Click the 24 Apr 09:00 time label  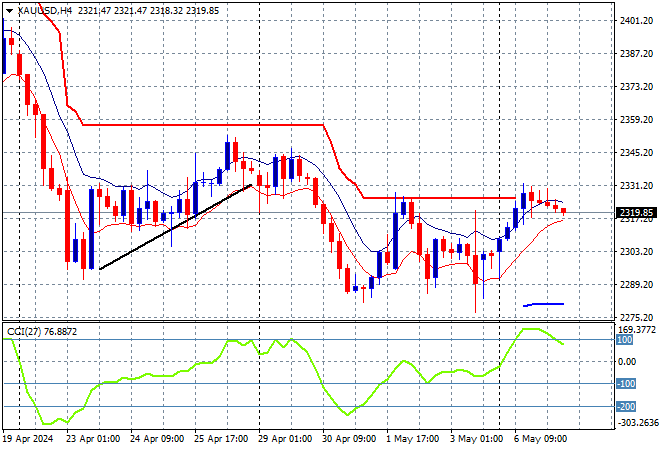(157, 439)
